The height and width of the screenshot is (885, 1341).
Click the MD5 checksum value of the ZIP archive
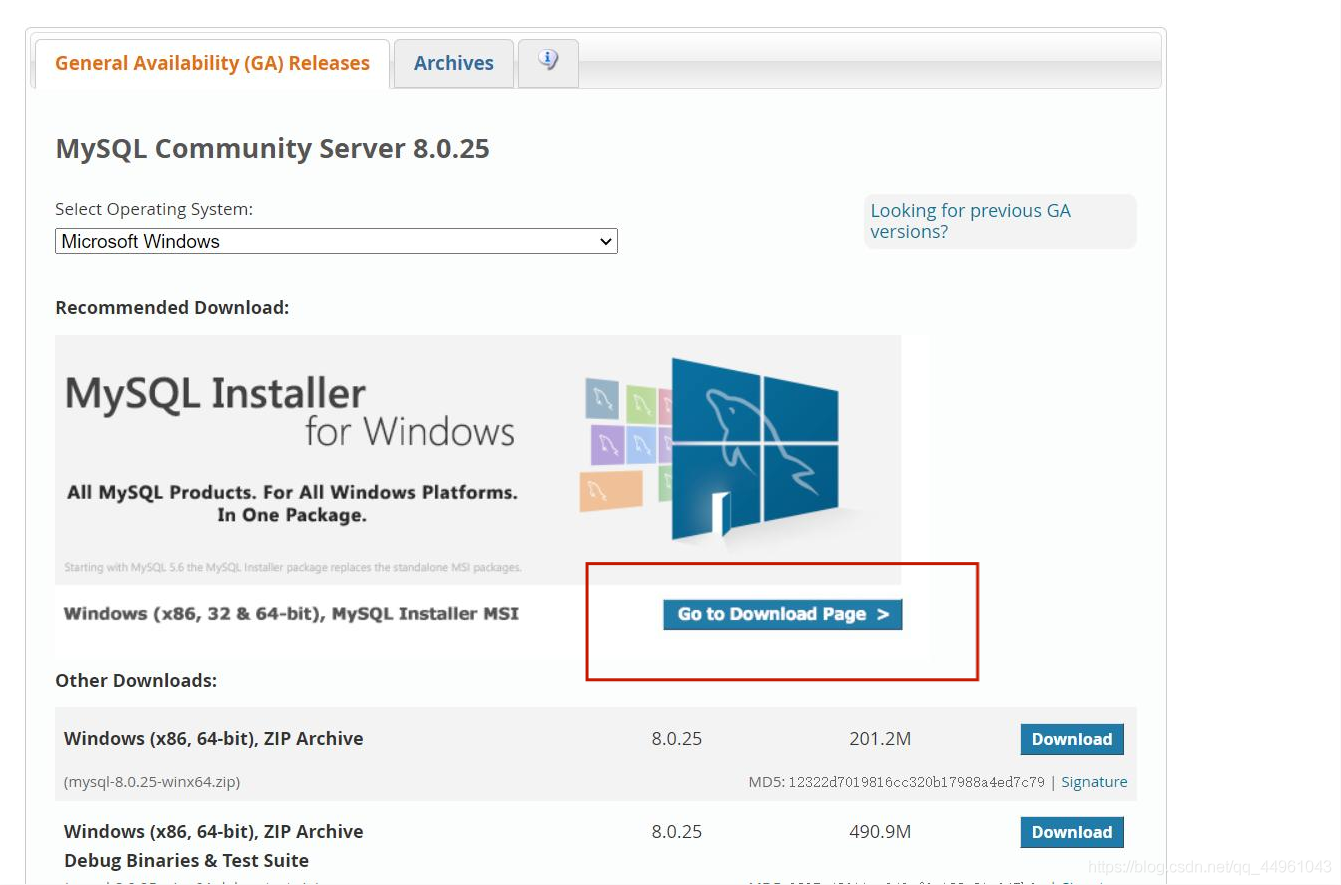click(x=916, y=782)
